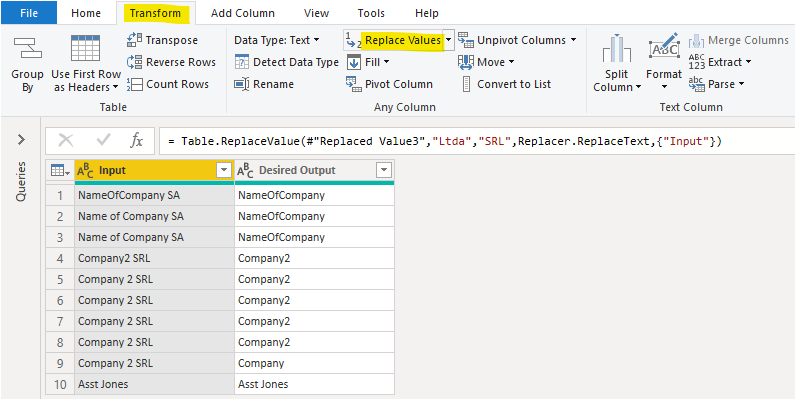Confirm the formula with the checkmark icon

pyautogui.click(x=103, y=140)
